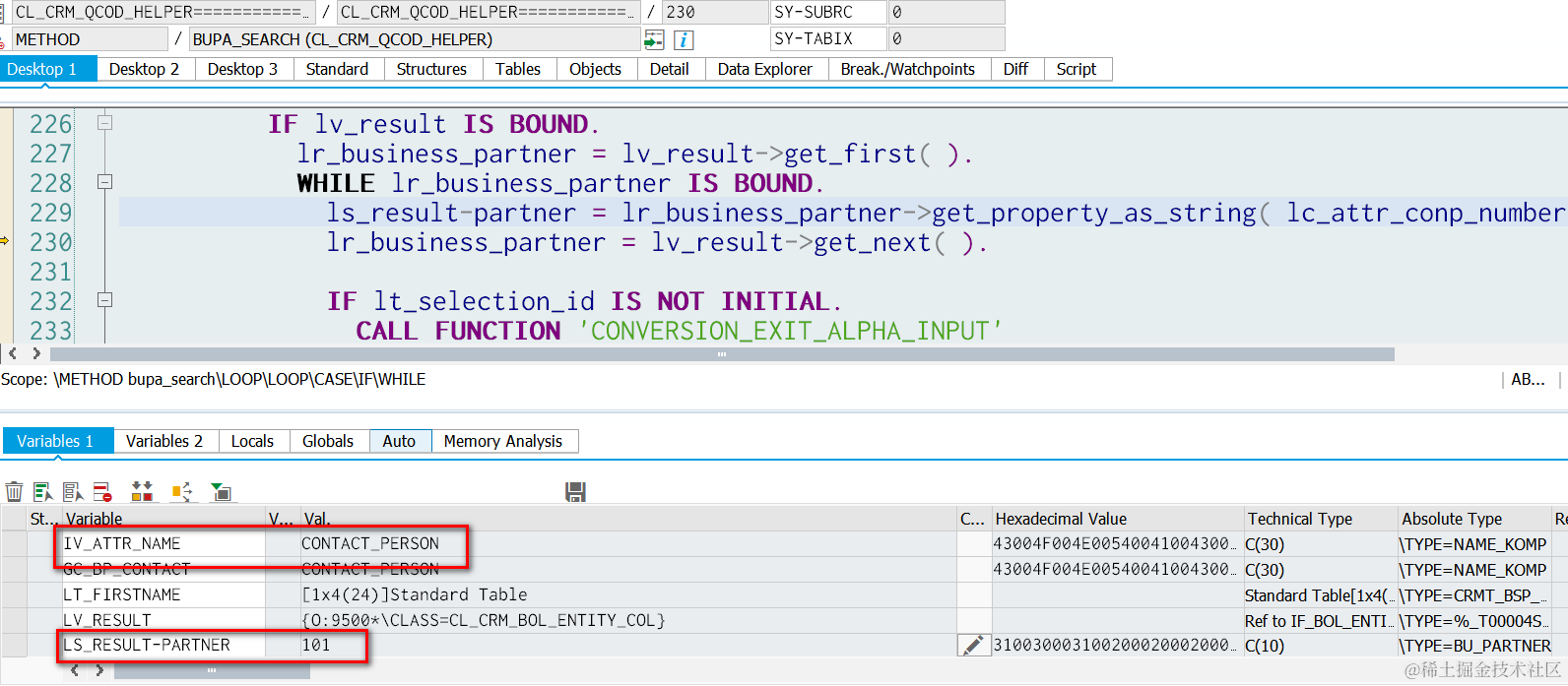Click the AB... indicator right of Scope
The height and width of the screenshot is (686, 1568).
1528,379
